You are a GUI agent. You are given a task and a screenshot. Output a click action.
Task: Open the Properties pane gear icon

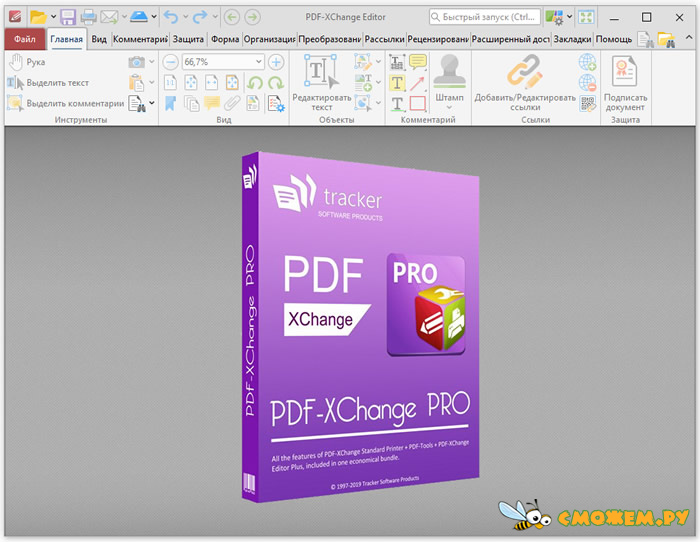[x=276, y=104]
